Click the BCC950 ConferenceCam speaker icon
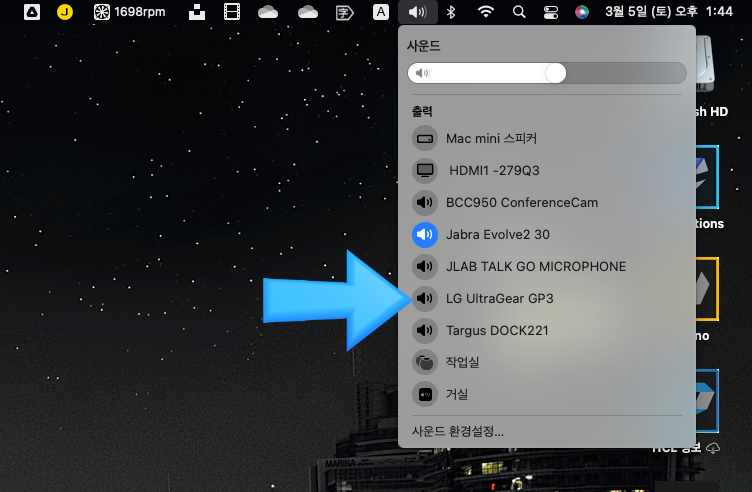752x492 pixels. [x=425, y=202]
